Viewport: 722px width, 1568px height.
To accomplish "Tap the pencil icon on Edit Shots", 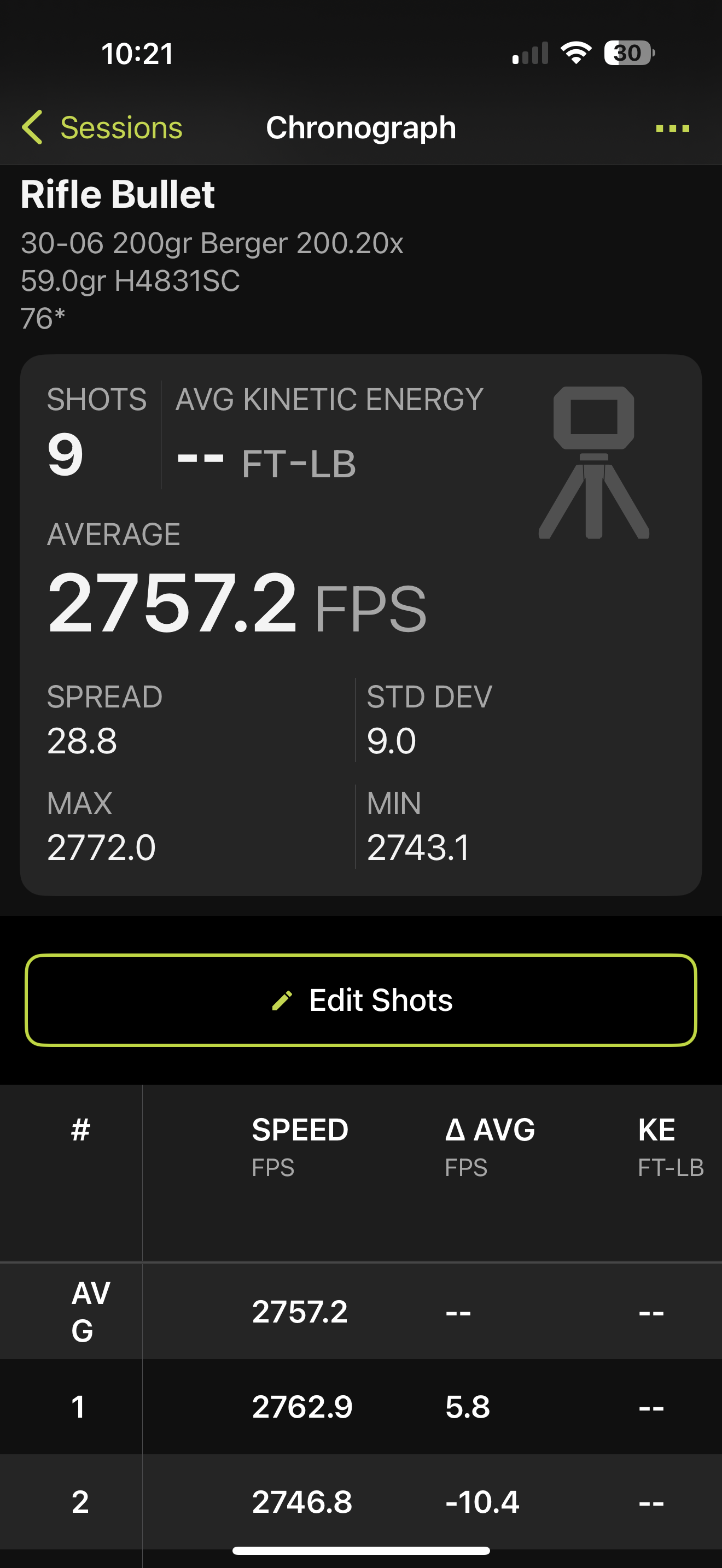I will point(282,1000).
